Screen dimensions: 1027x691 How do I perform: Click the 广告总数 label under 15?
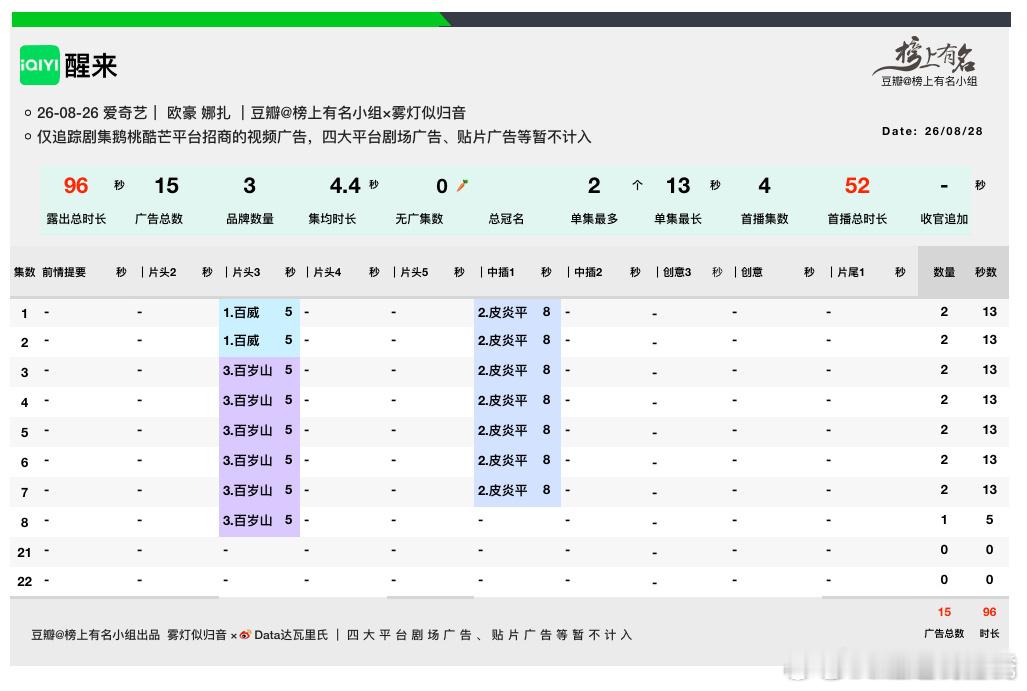(x=159, y=219)
